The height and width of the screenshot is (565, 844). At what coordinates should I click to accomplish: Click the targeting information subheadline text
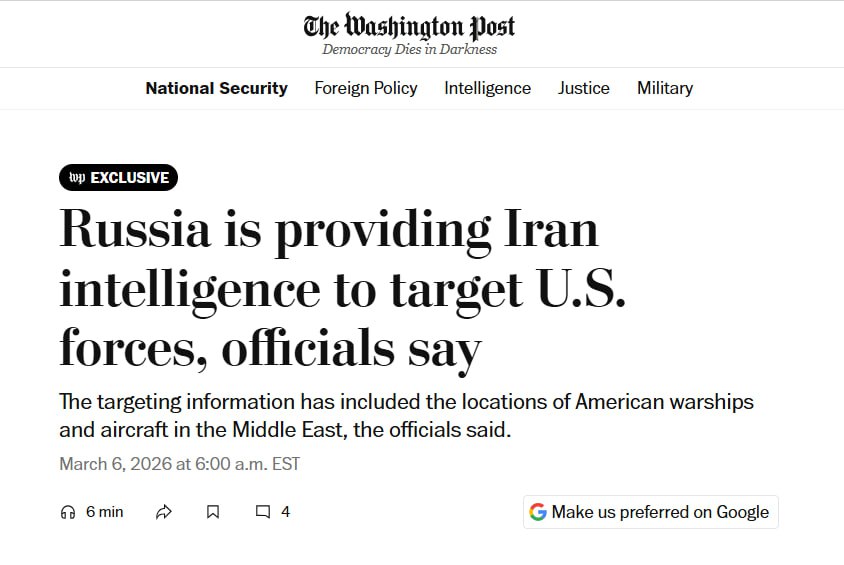[406, 416]
